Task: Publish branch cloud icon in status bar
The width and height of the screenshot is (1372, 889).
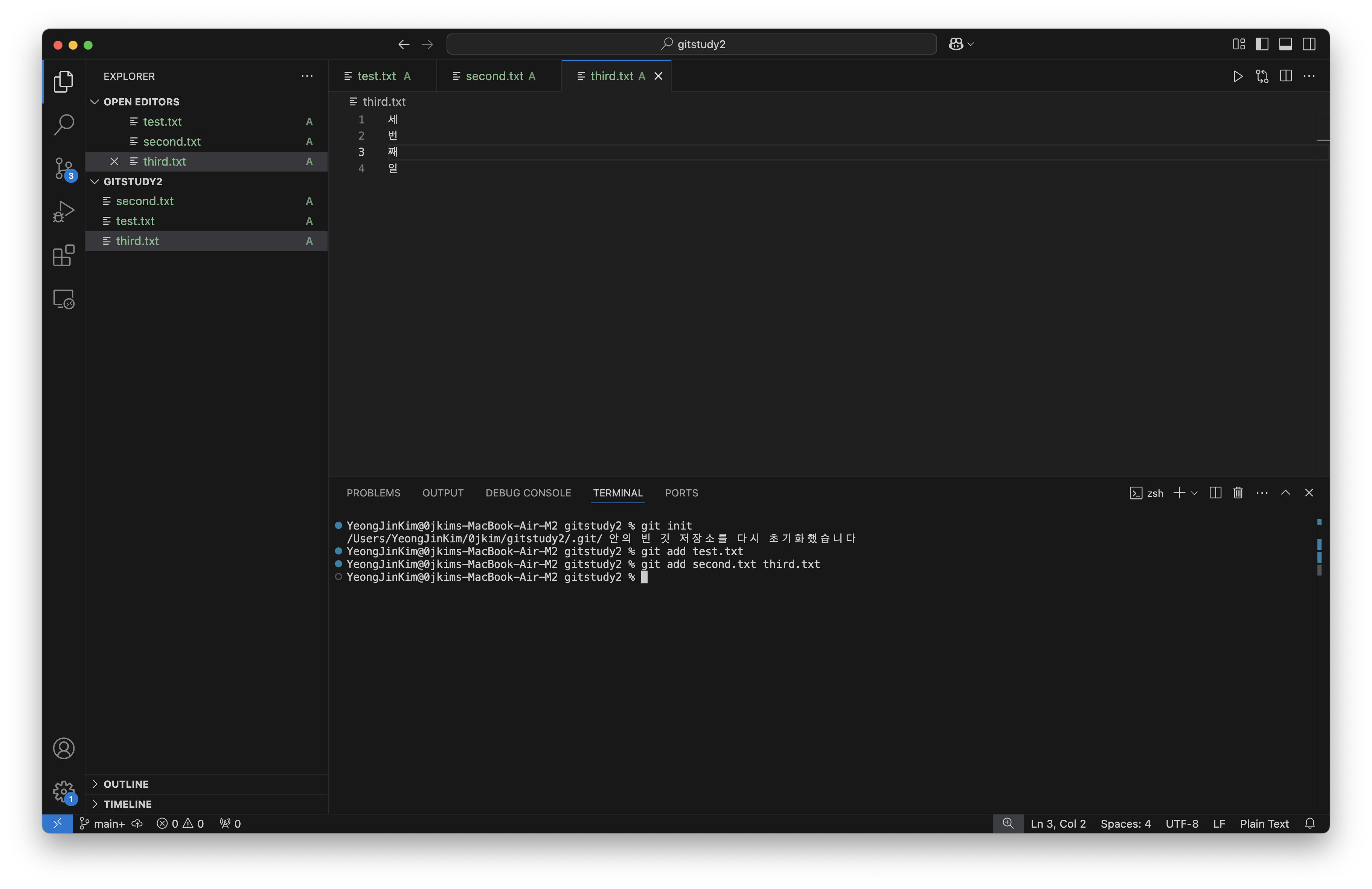Action: coord(137,823)
